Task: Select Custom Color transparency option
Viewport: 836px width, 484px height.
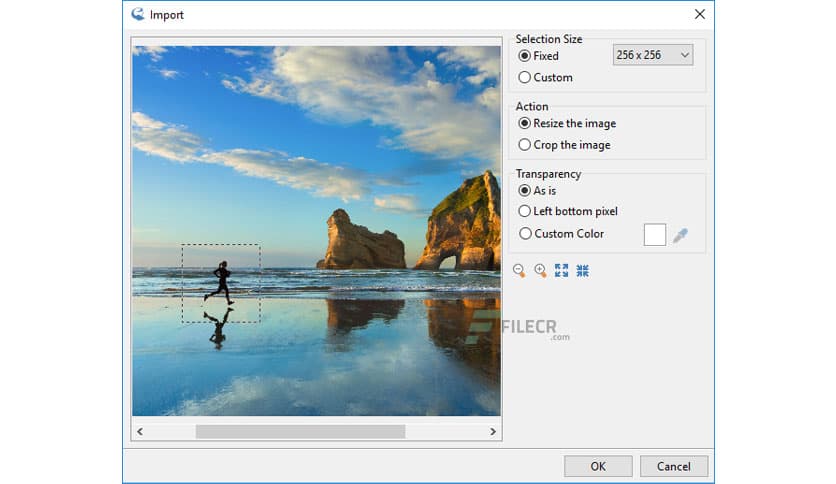Action: tap(561, 233)
